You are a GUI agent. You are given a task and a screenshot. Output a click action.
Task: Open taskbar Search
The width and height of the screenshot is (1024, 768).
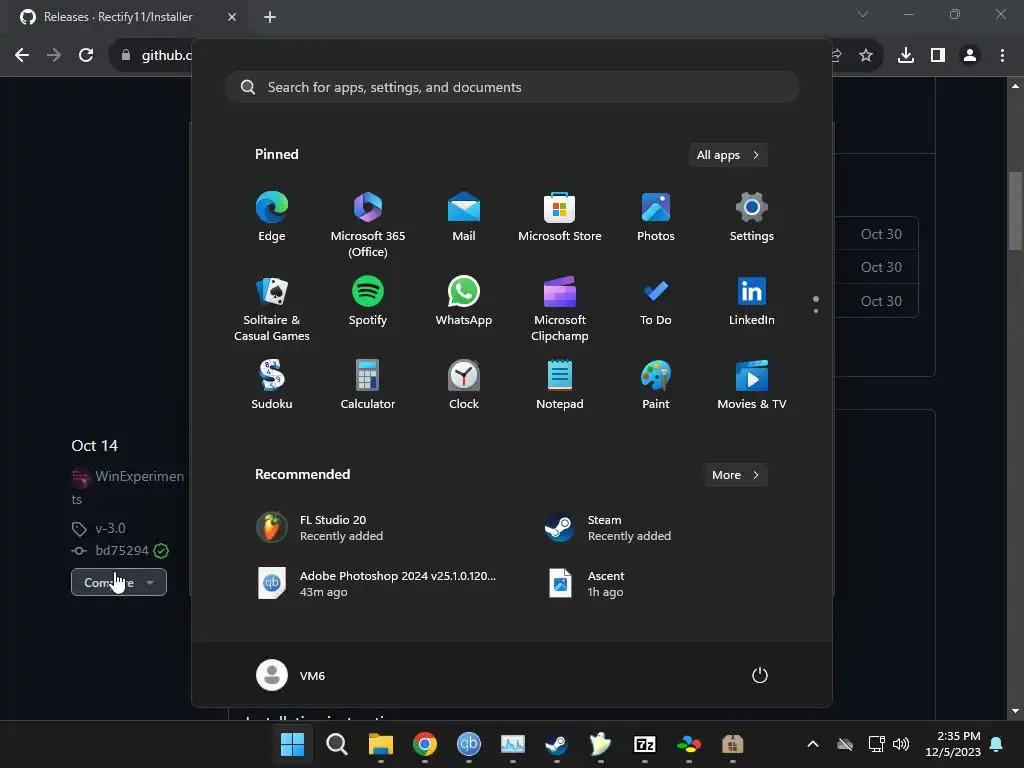coord(337,744)
